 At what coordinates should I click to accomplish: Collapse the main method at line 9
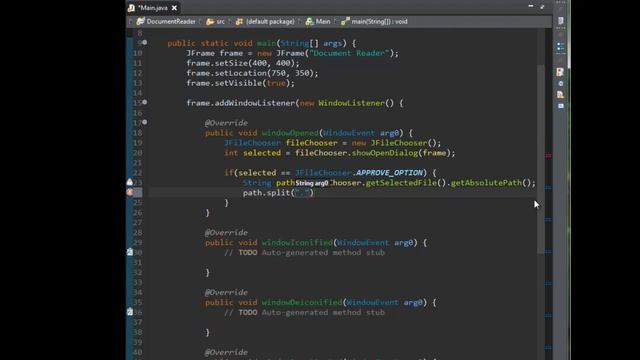(145, 42)
